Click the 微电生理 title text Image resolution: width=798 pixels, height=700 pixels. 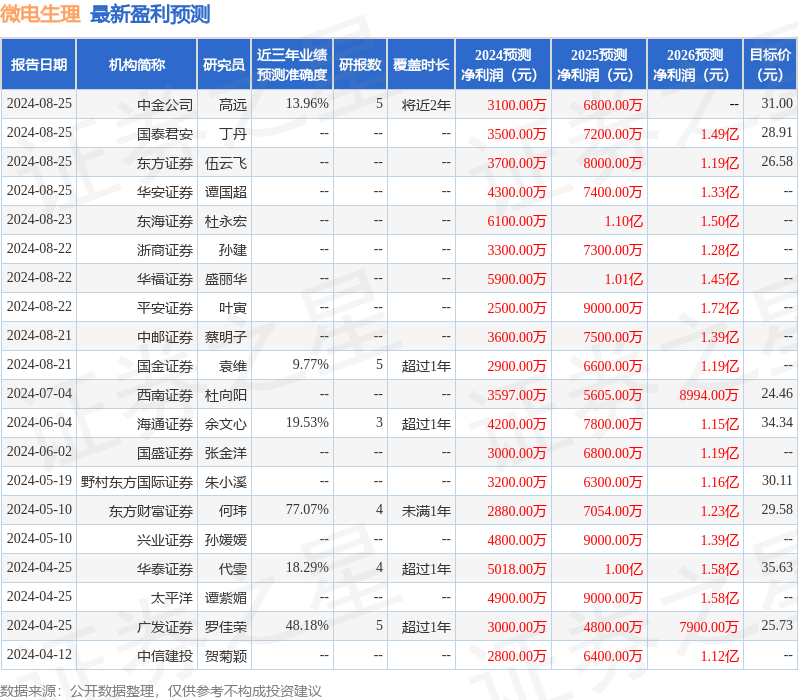(x=40, y=14)
